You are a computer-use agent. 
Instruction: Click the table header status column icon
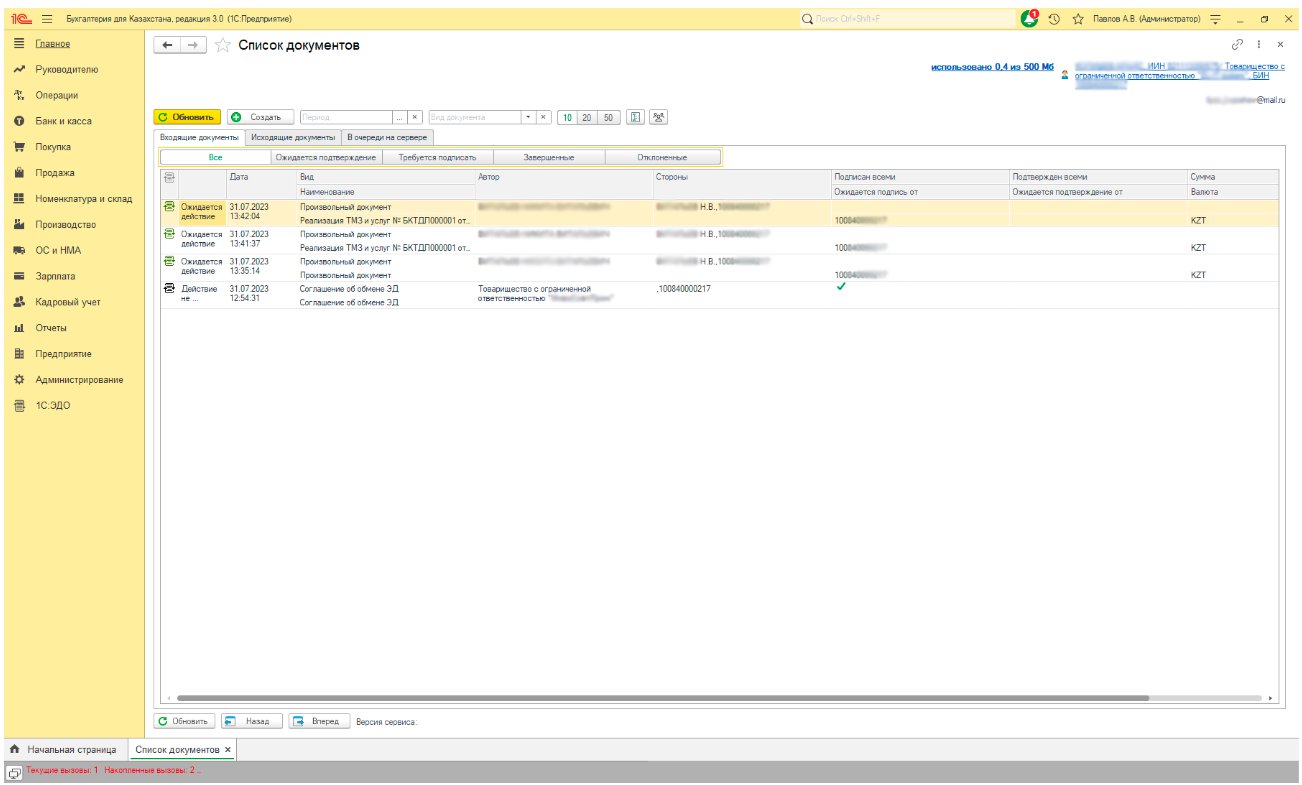click(x=169, y=177)
